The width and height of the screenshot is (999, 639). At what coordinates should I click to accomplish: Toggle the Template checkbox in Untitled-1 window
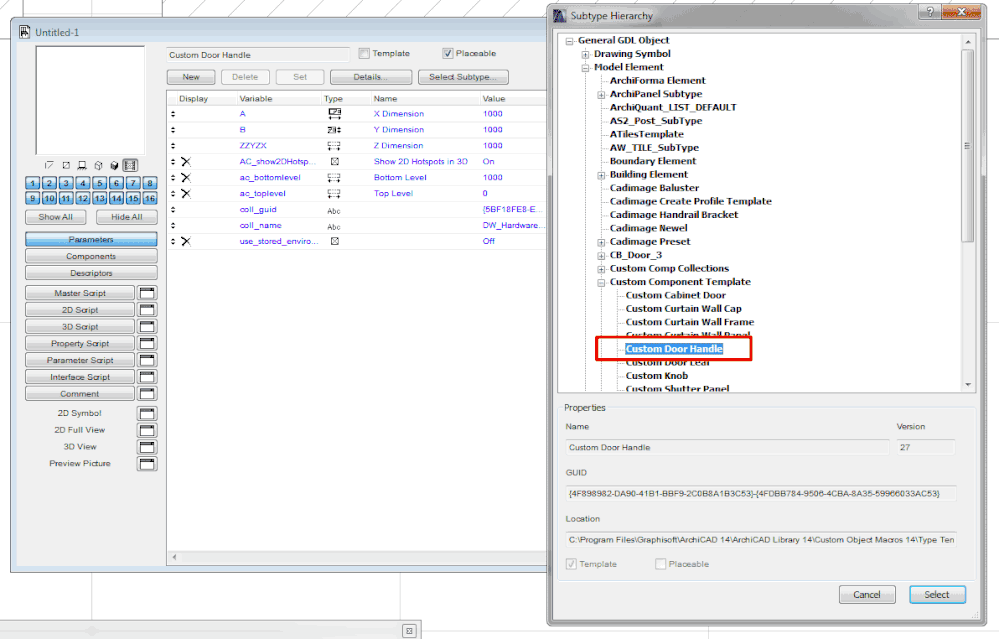click(364, 54)
